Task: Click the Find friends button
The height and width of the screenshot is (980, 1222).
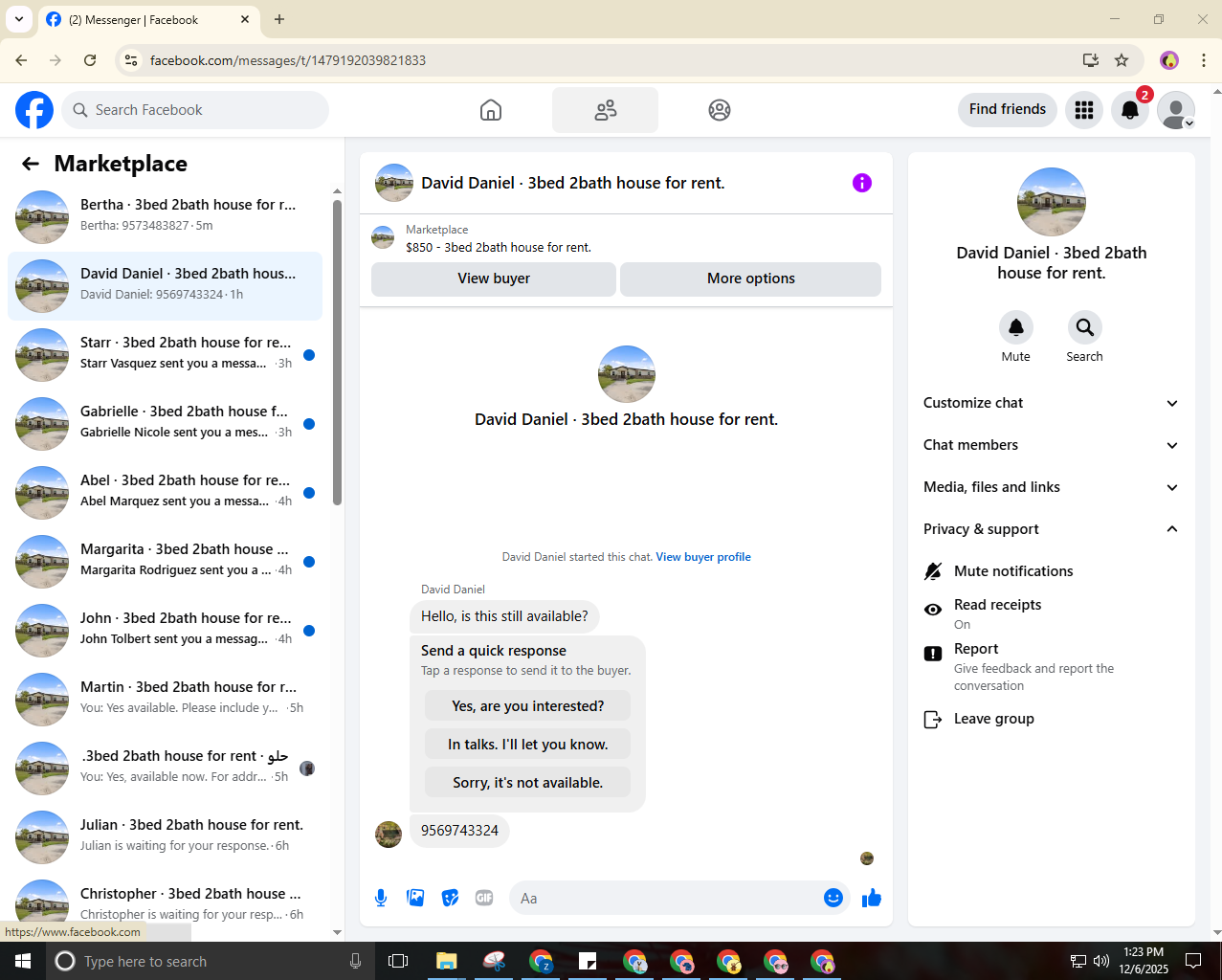Action: click(1008, 109)
